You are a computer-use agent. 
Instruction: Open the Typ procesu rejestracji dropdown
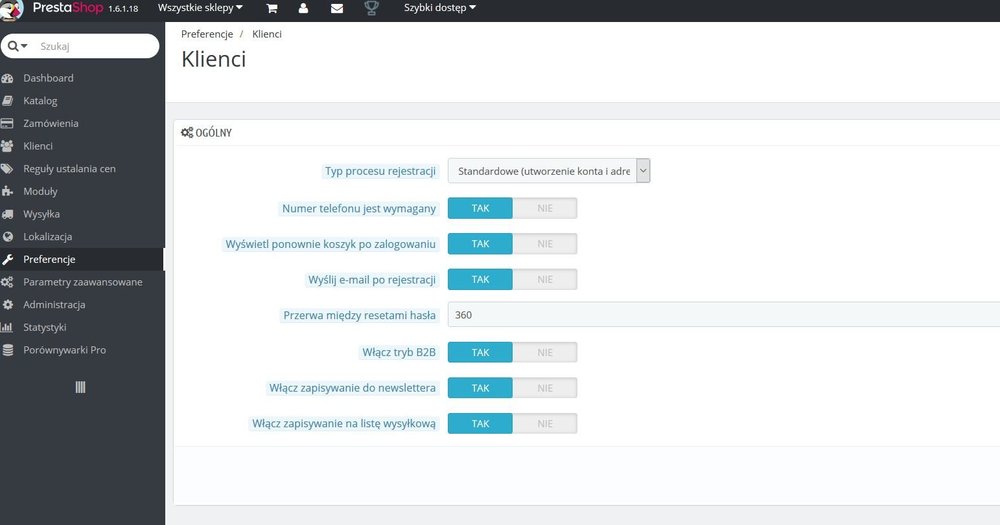(548, 171)
